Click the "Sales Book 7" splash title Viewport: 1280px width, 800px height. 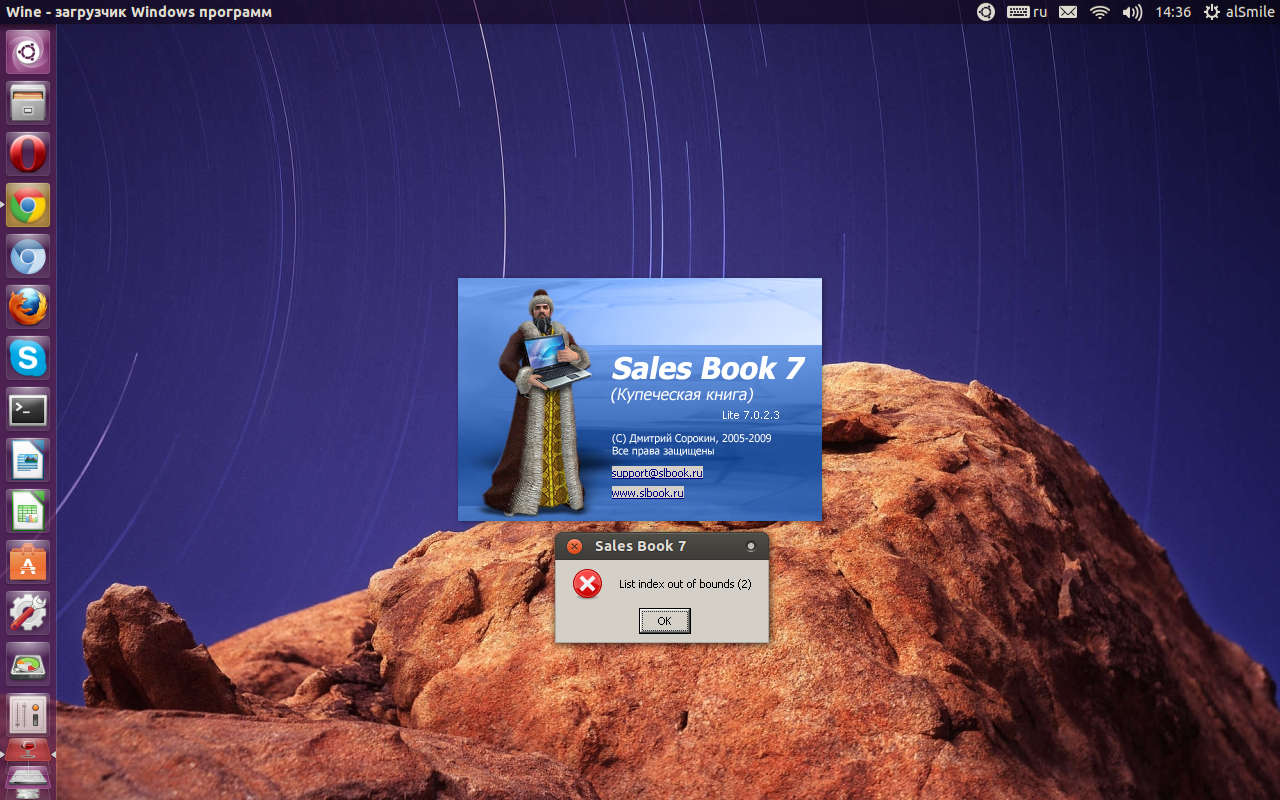click(708, 368)
